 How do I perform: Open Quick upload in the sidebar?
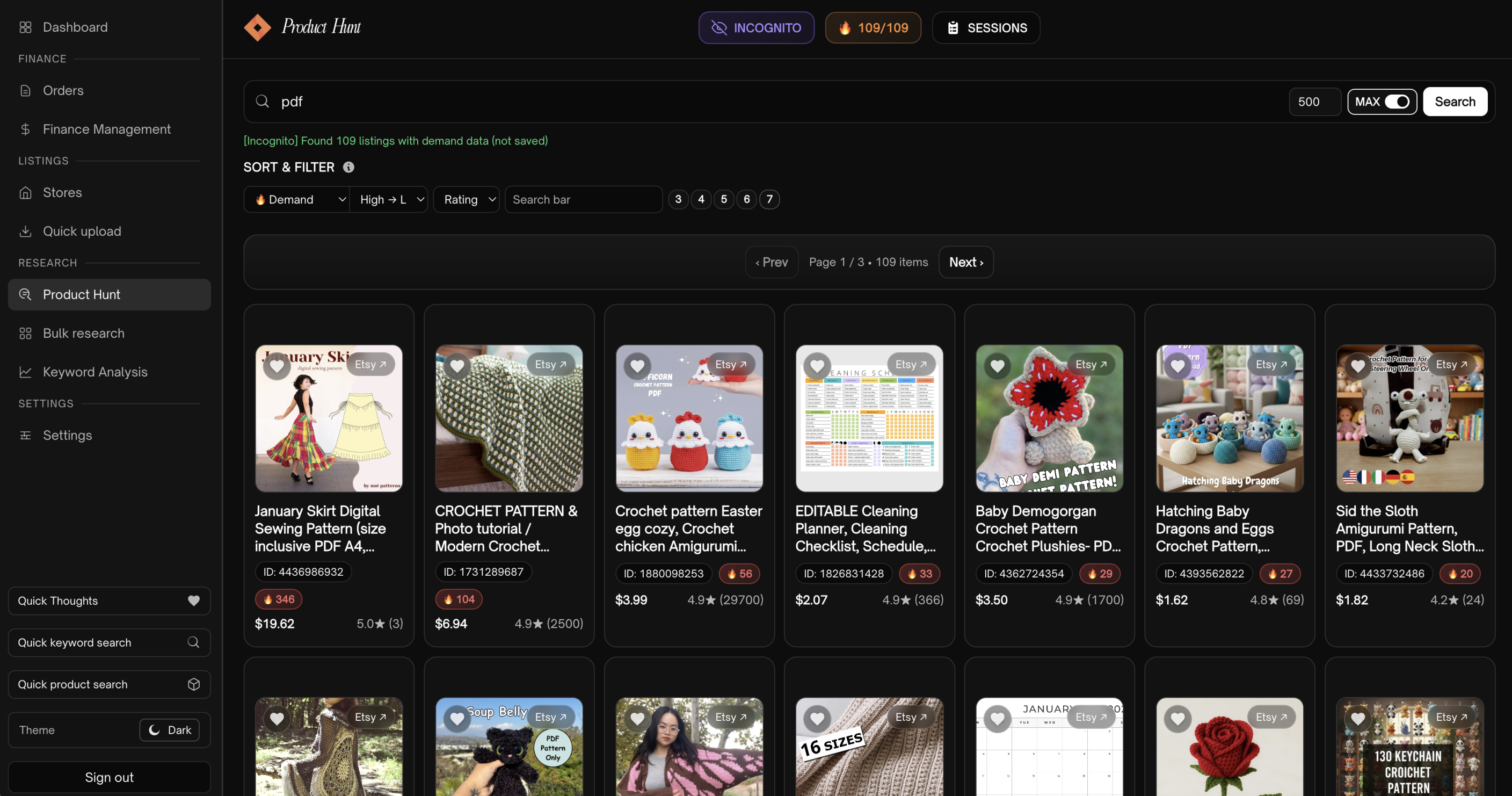pos(82,231)
